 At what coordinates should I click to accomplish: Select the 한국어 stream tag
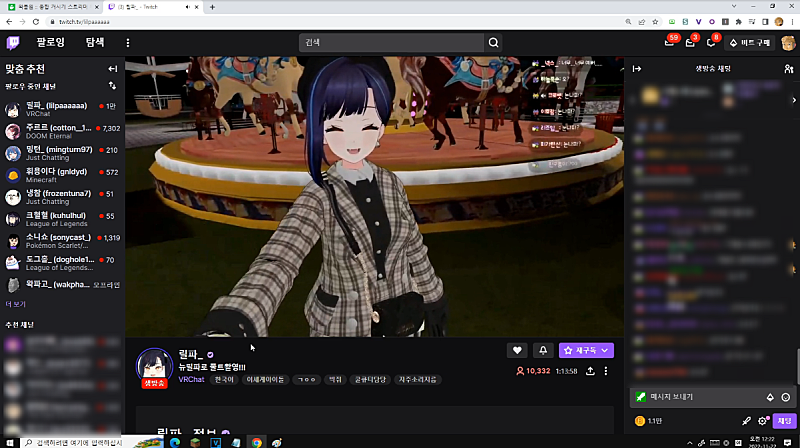[224, 380]
